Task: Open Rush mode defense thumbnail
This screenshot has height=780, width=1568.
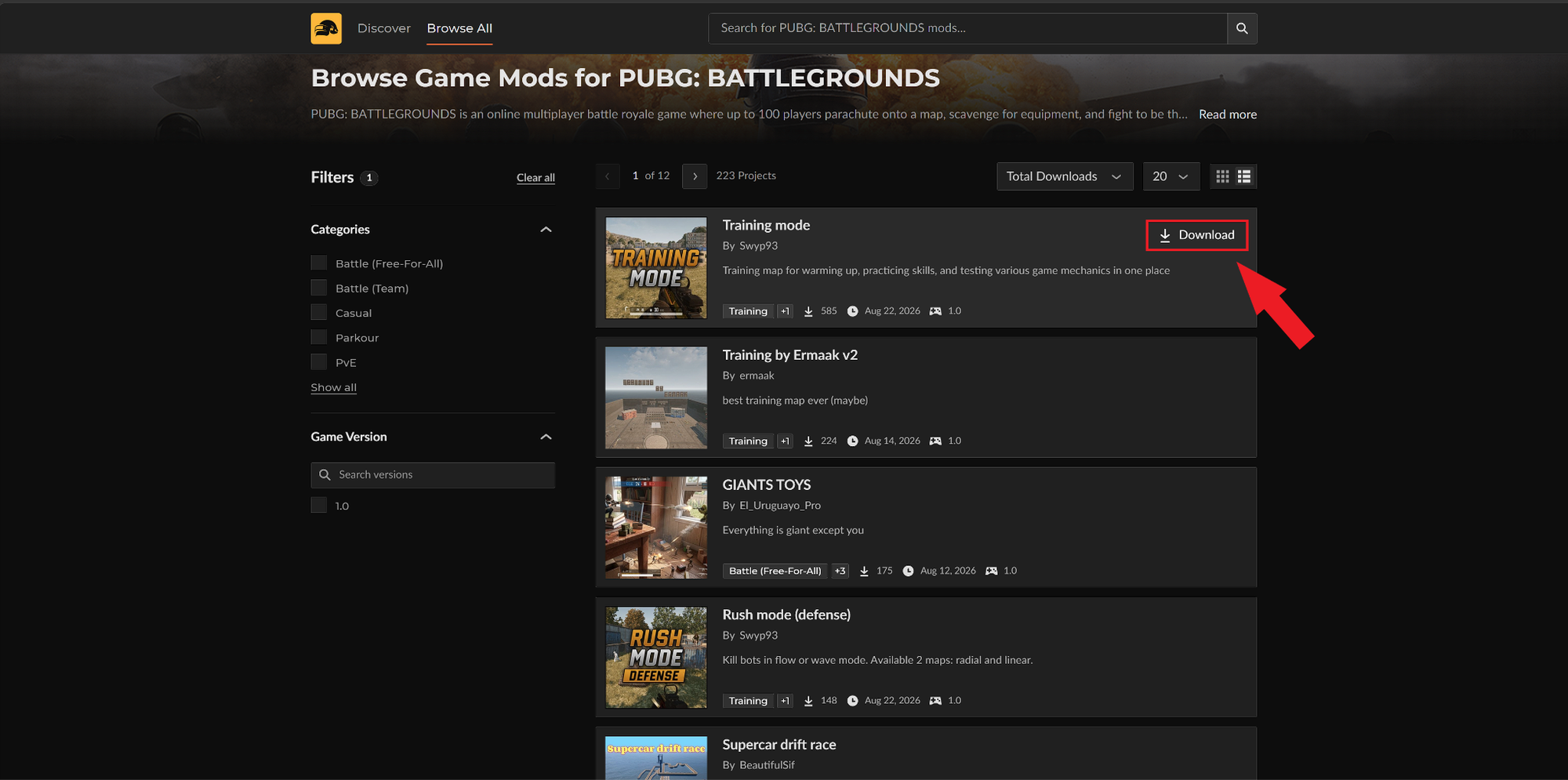Action: (x=656, y=658)
